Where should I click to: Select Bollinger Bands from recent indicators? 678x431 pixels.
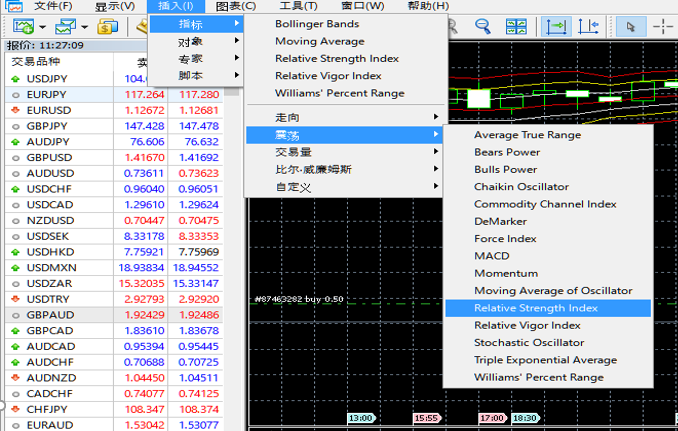317,24
